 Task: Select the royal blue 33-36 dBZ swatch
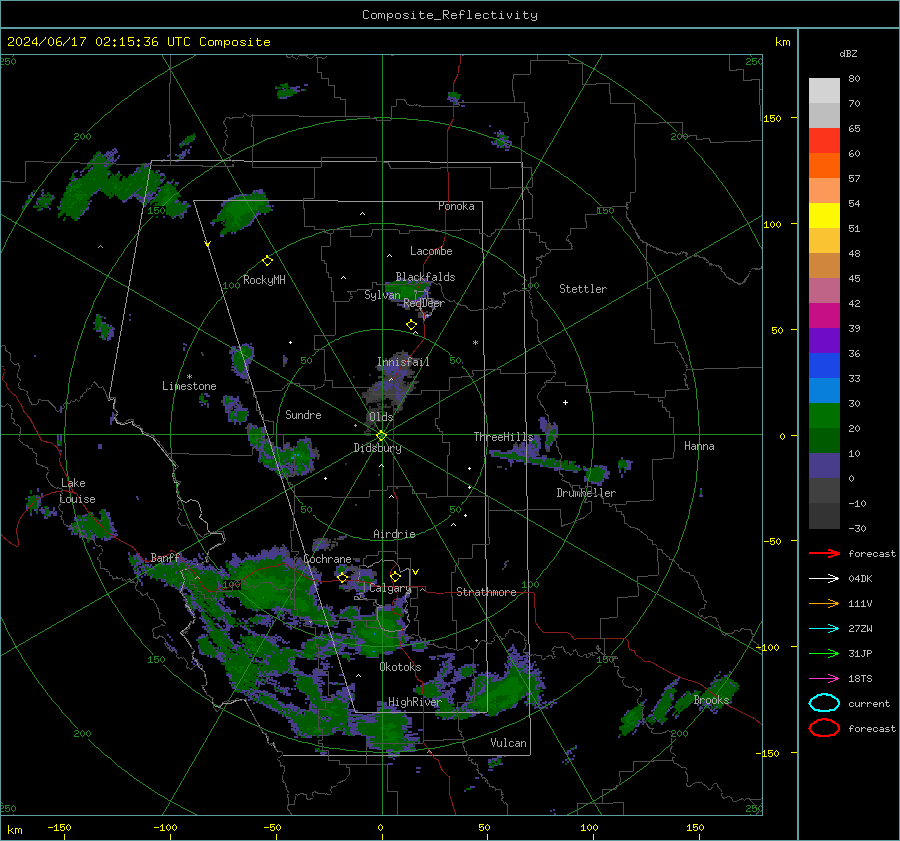(824, 366)
